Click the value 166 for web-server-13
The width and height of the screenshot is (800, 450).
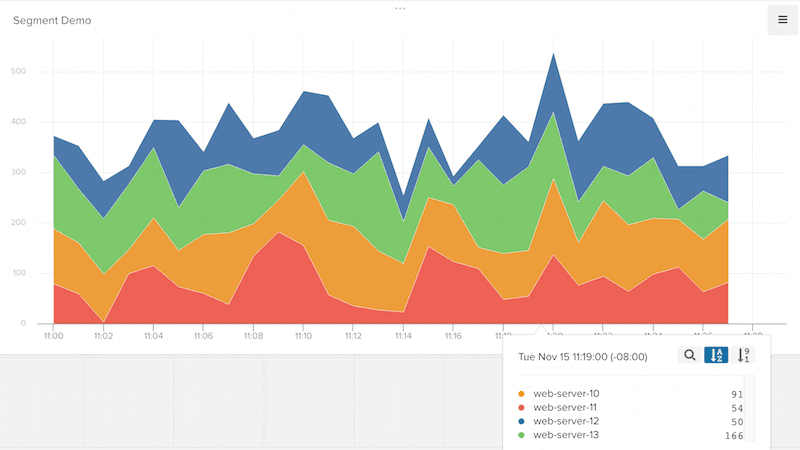coord(734,435)
